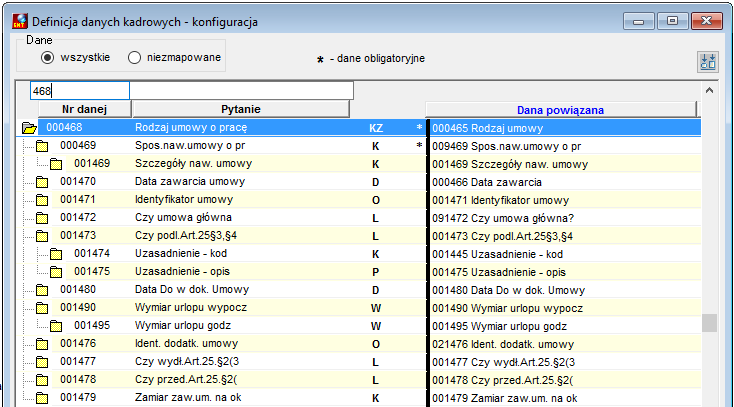Click folder icon of row 001475

[x=56, y=272]
